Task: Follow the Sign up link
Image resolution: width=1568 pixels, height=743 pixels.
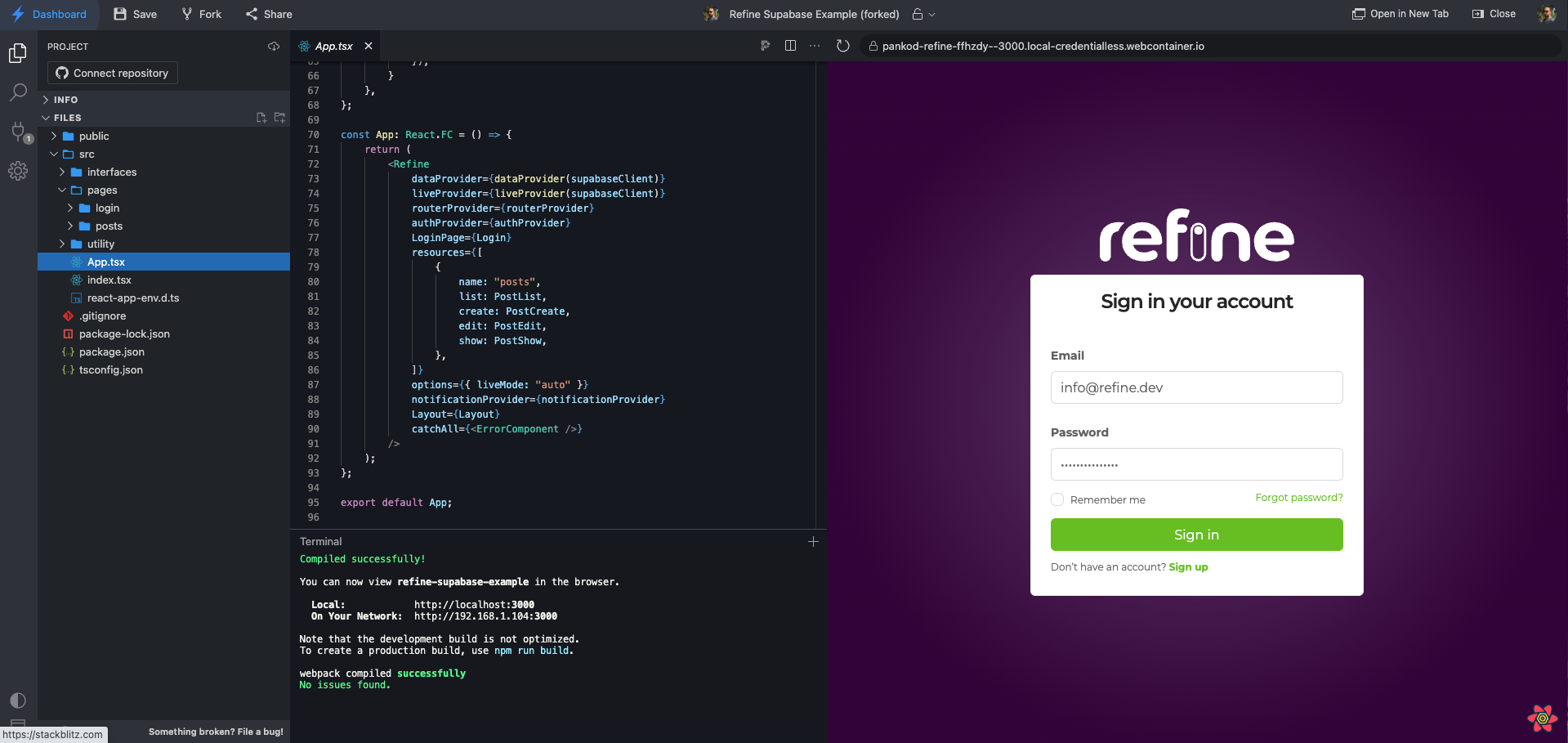Action: click(1188, 567)
